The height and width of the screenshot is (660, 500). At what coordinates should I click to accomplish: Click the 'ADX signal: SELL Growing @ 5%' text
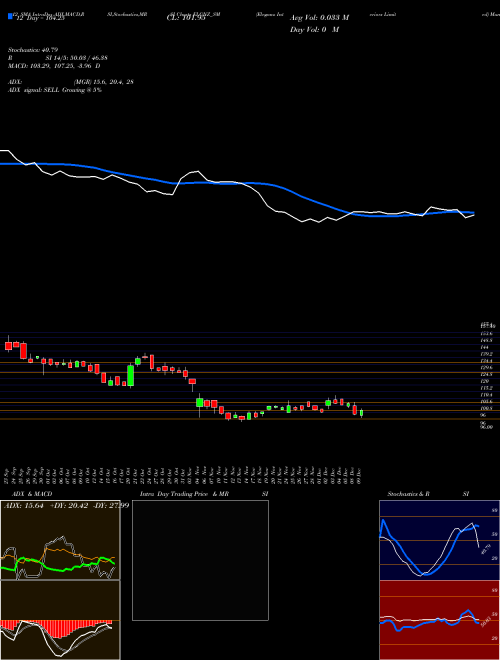55,90
